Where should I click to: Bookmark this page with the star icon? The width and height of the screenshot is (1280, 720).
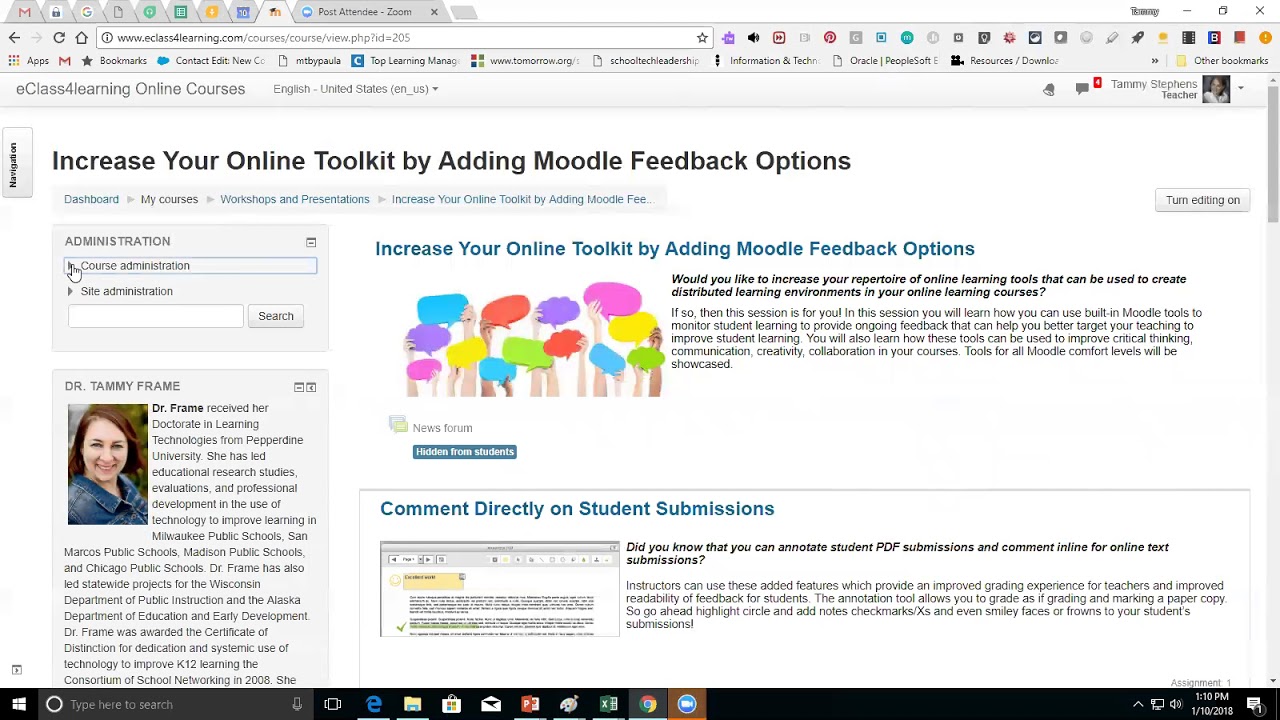702,38
